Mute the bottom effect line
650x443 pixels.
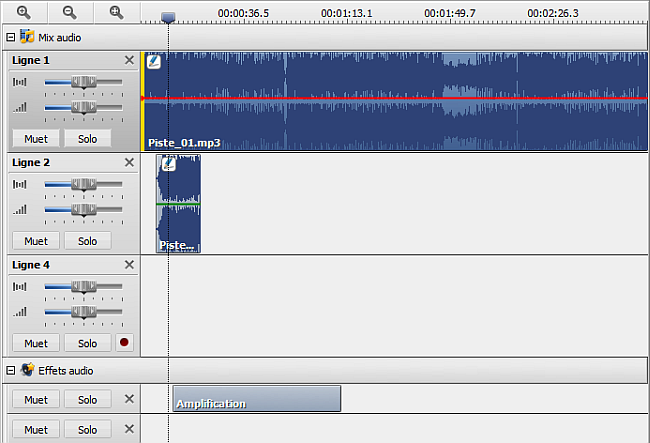[36, 430]
